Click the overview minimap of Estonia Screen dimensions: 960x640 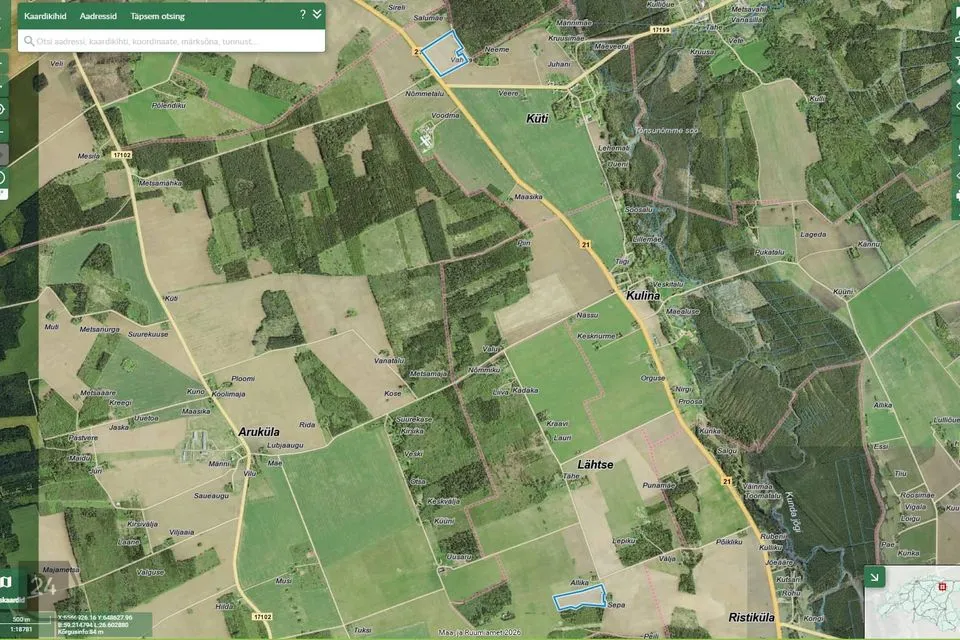pos(912,602)
